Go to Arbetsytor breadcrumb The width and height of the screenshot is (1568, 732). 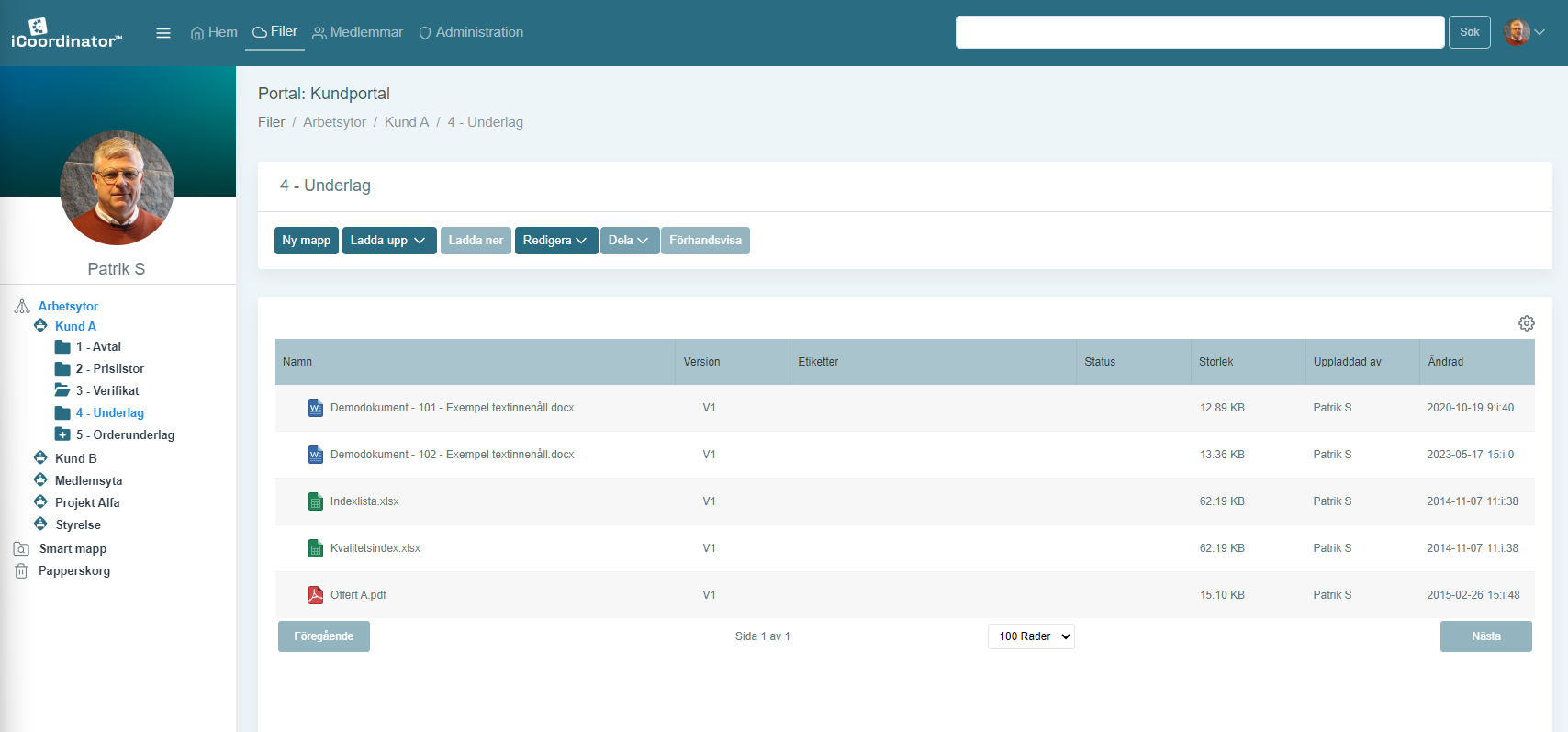tap(334, 122)
